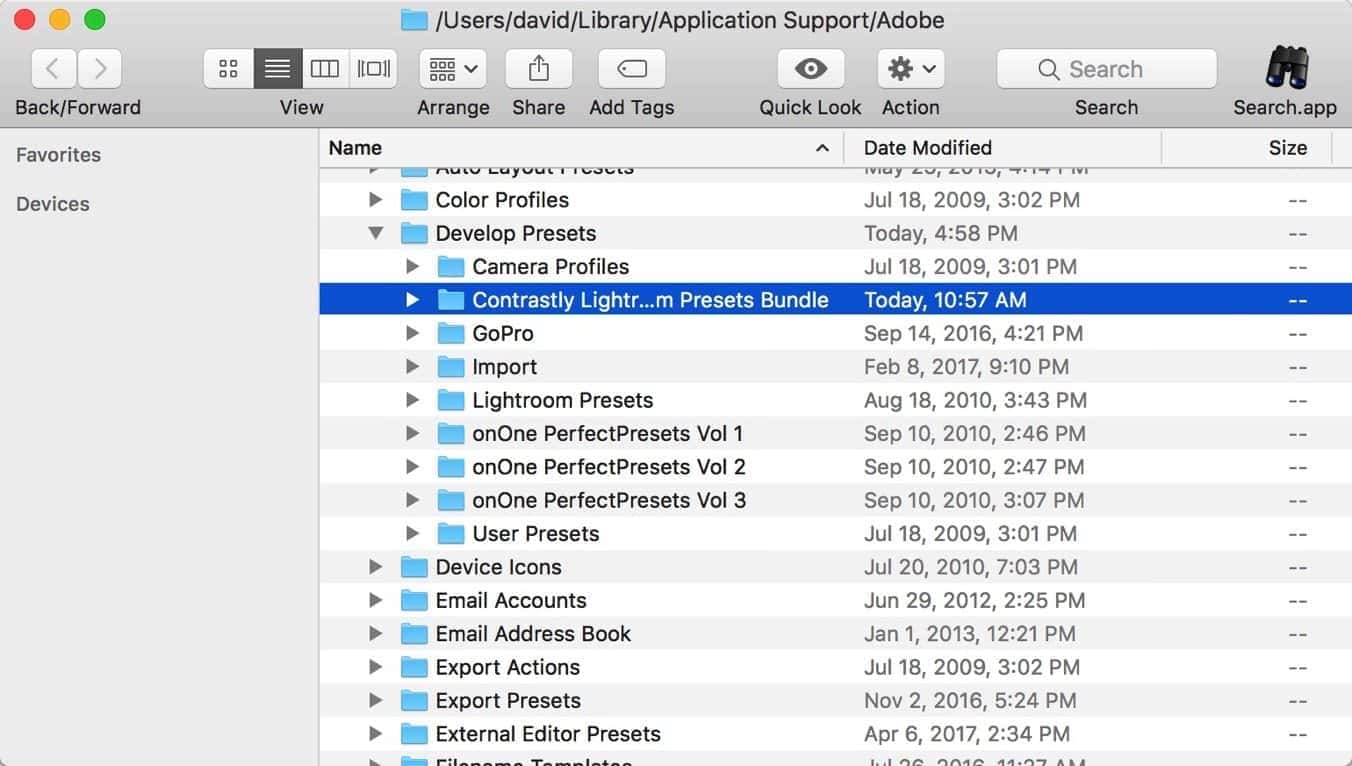Switch to column view
Viewport: 1352px width, 766px height.
tap(325, 69)
